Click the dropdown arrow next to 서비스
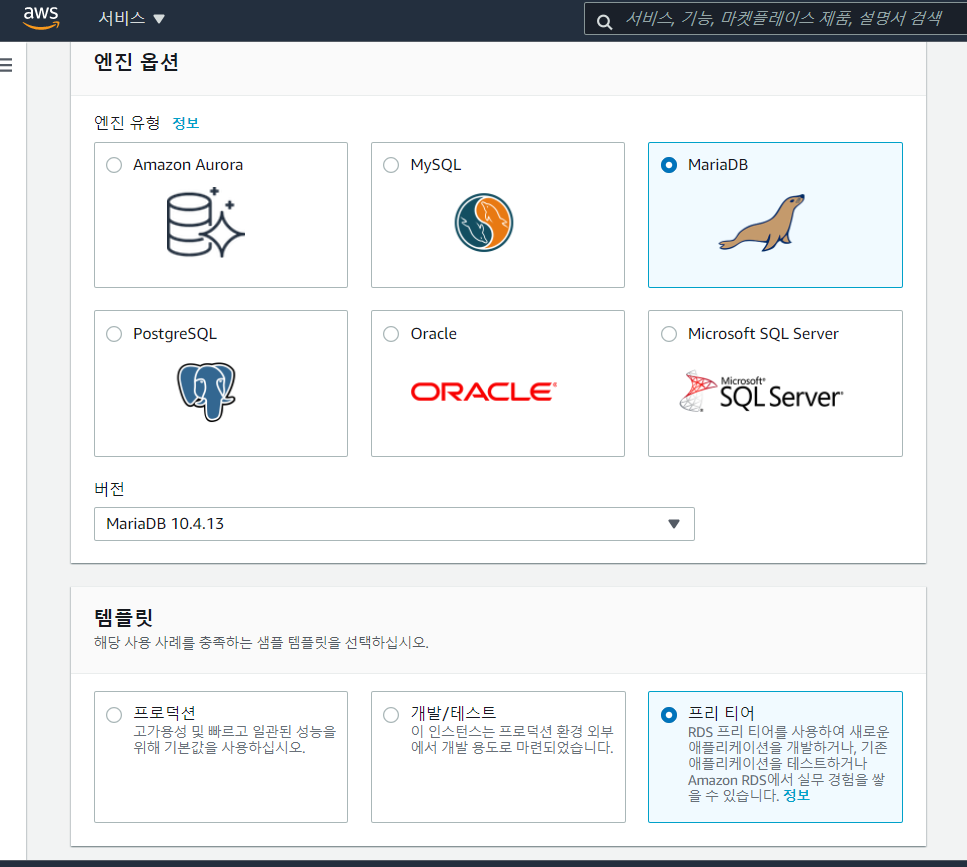The image size is (967, 867). (159, 19)
